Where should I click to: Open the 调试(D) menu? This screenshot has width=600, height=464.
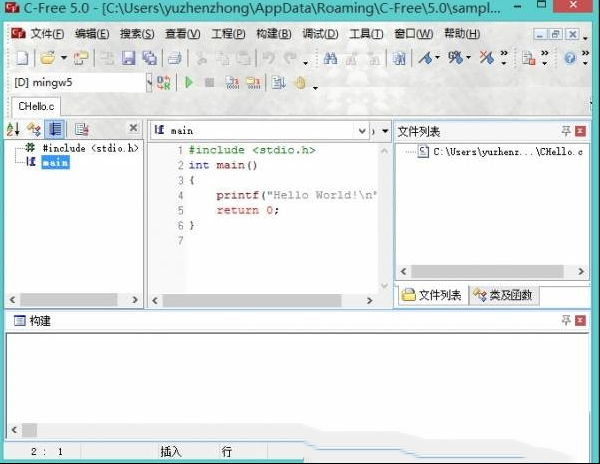(x=320, y=34)
